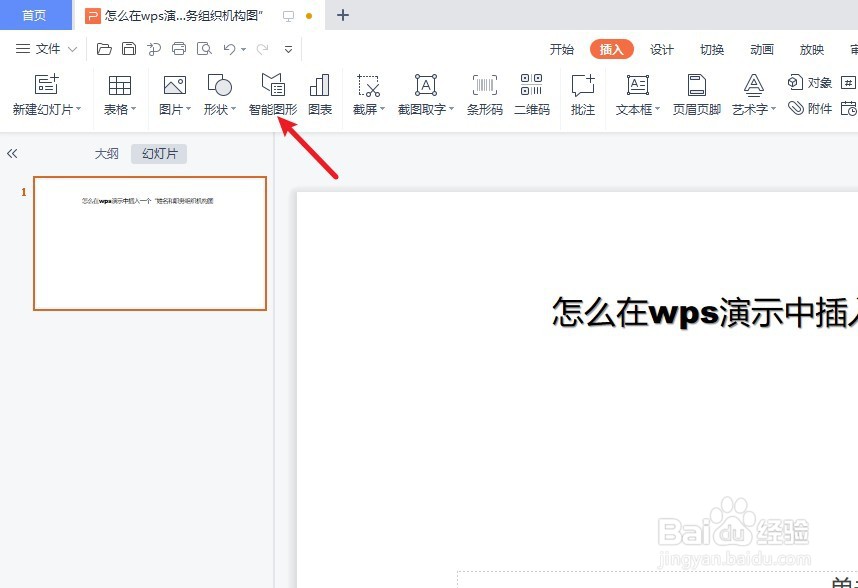Open the 设计 ribbon tab

[662, 50]
